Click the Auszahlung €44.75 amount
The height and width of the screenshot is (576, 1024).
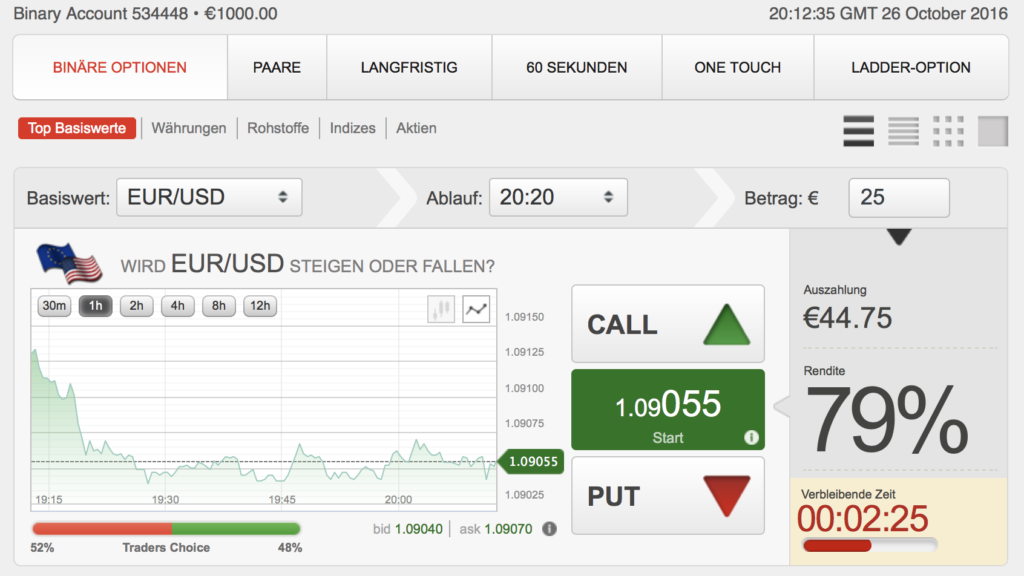coord(847,319)
